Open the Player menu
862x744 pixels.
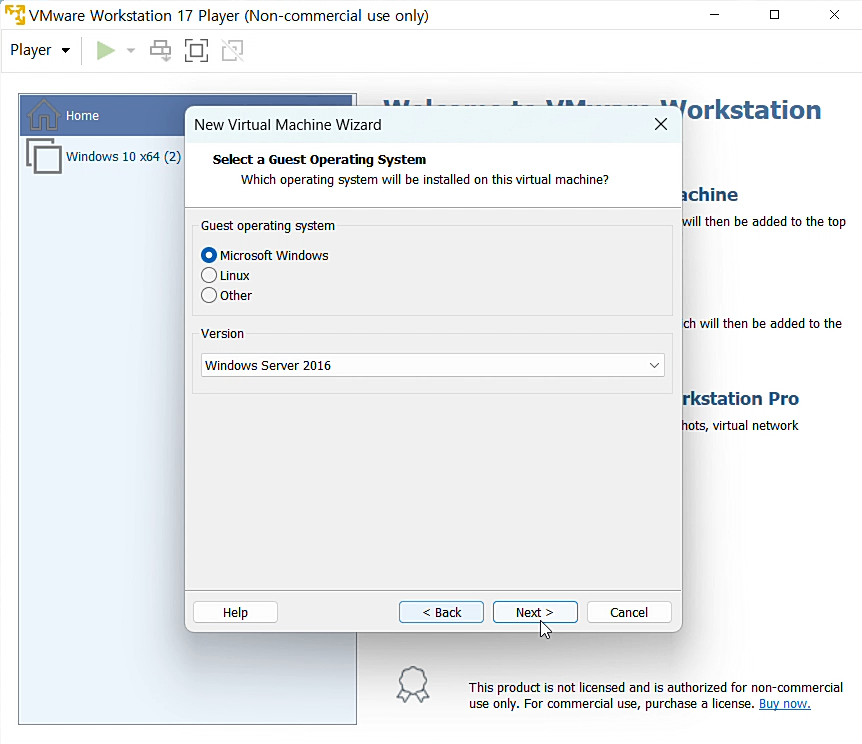click(x=40, y=50)
